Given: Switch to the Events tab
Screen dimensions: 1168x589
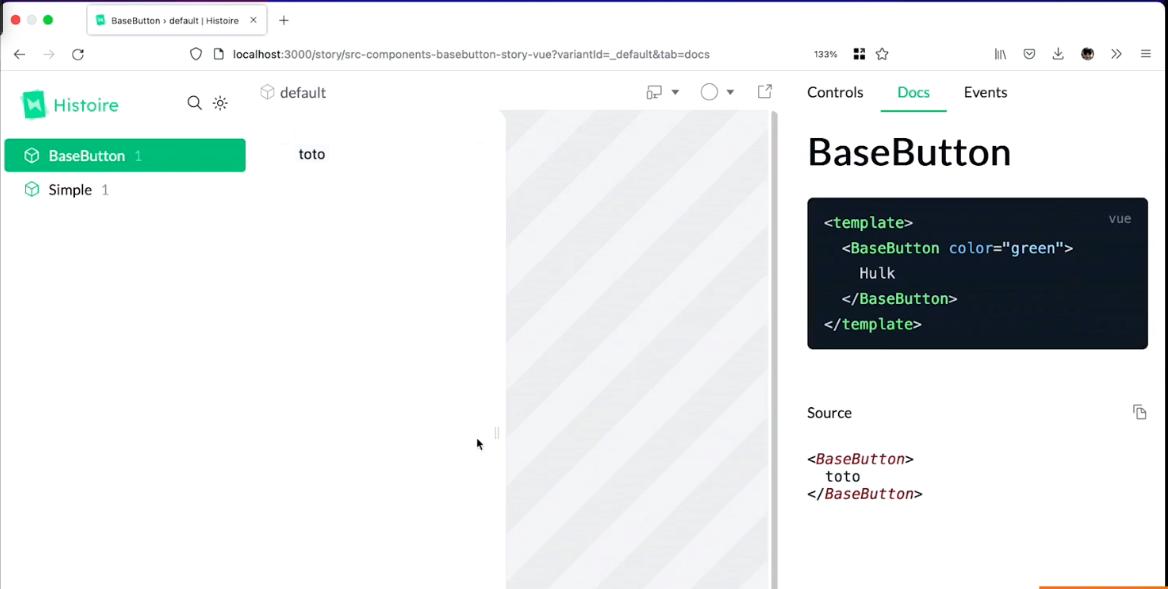Looking at the screenshot, I should click(985, 92).
